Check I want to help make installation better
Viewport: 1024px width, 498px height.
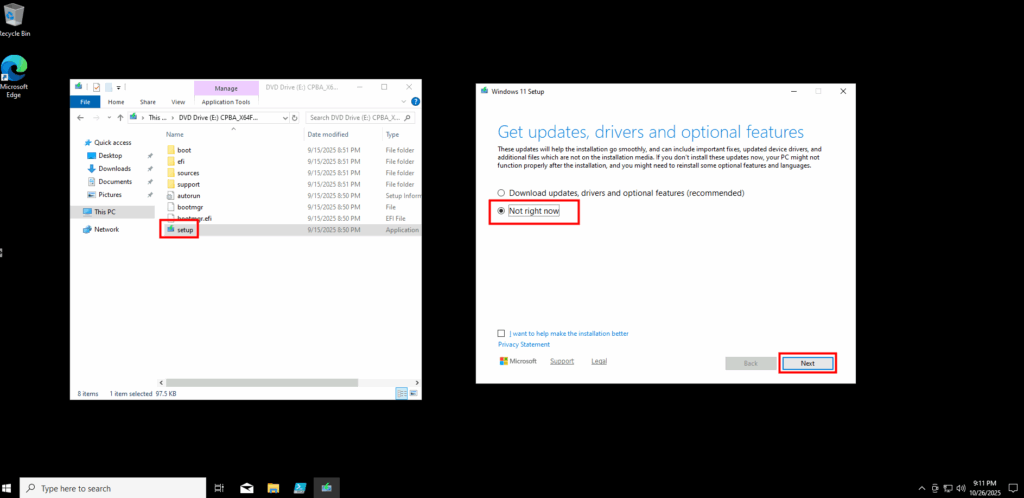pos(502,333)
